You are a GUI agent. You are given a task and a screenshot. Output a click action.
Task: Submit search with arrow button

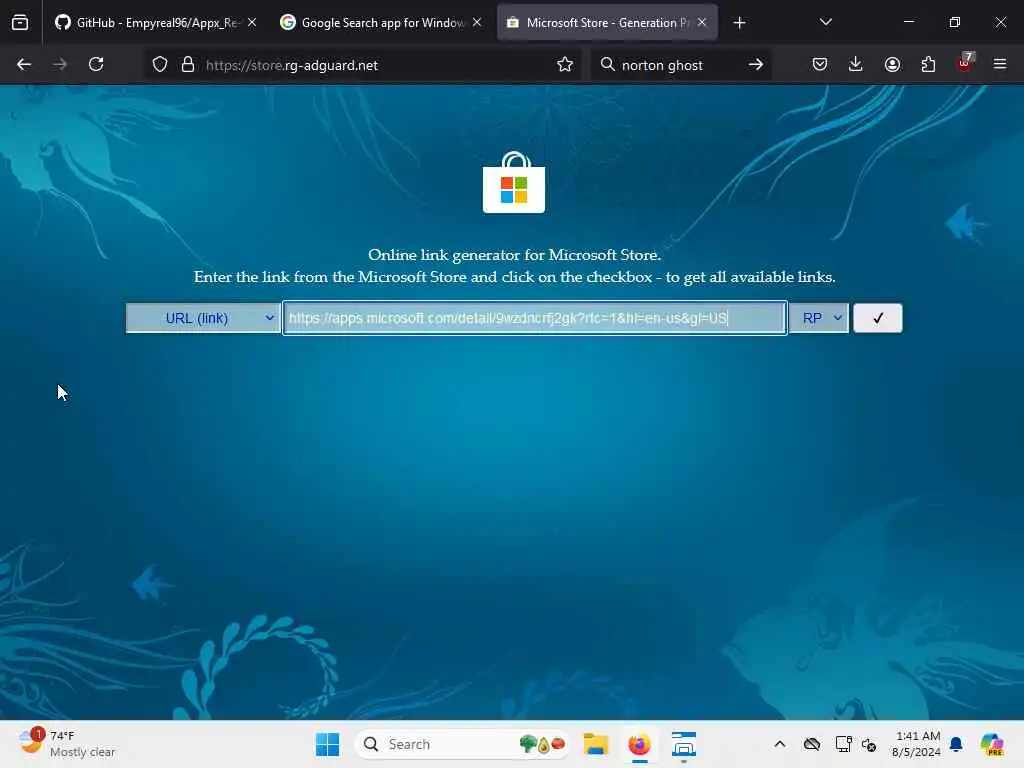click(756, 65)
